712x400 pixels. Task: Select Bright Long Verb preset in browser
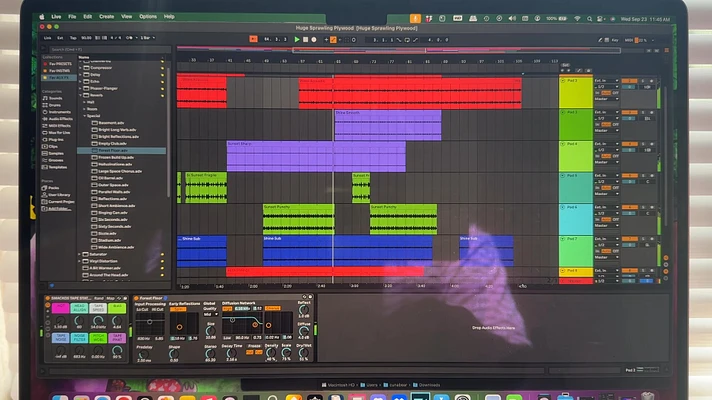[x=117, y=129]
